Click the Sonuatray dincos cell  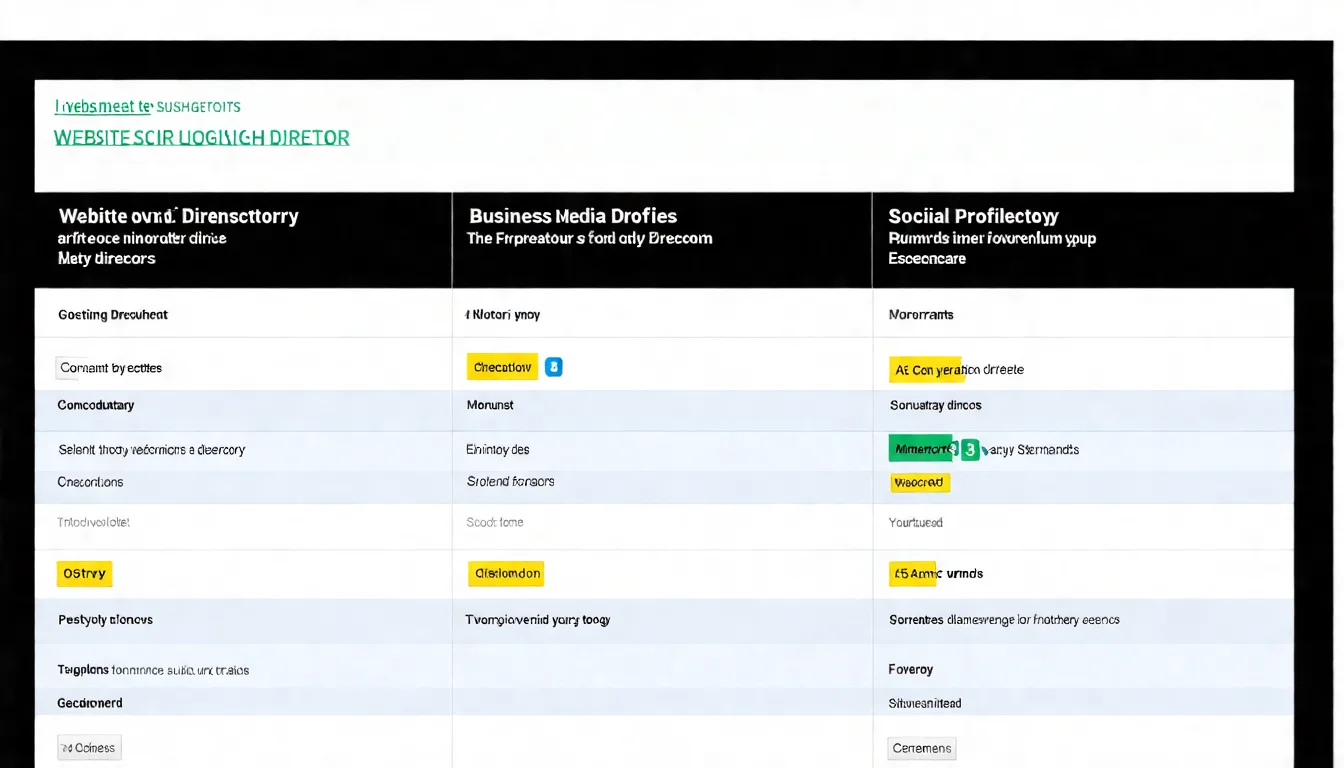935,405
